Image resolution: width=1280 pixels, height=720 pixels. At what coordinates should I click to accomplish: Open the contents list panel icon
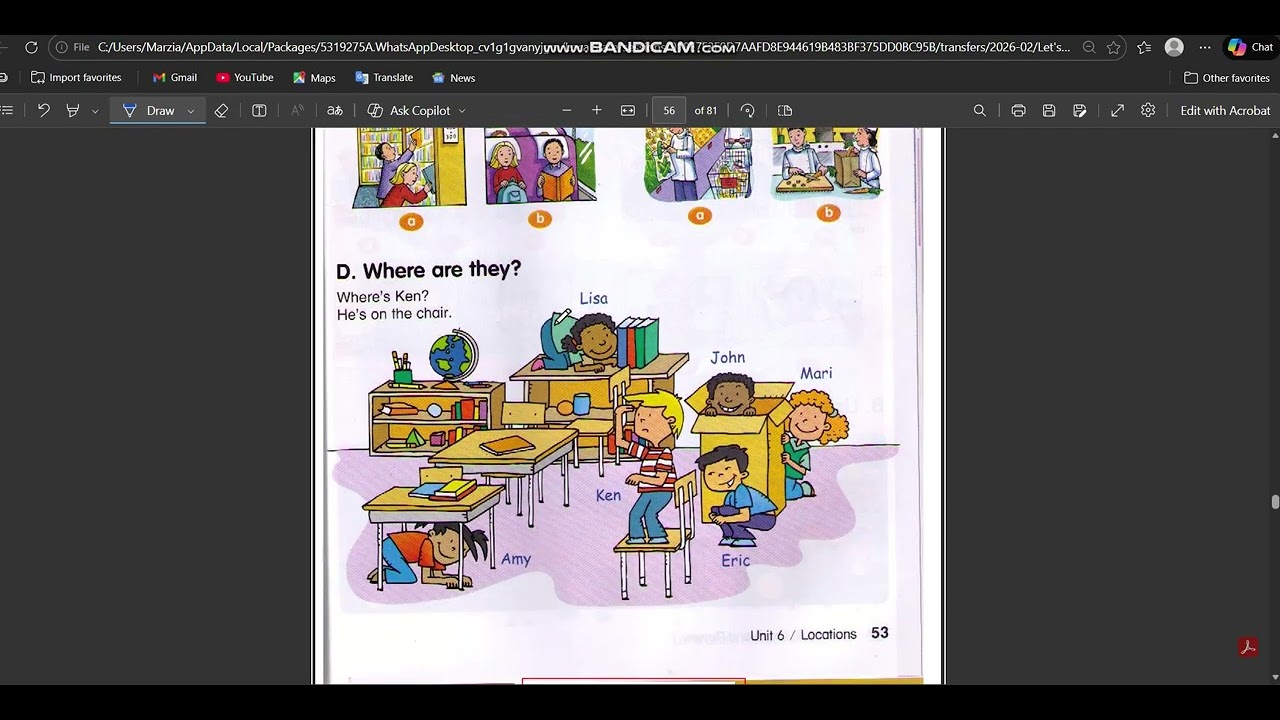pyautogui.click(x=7, y=111)
